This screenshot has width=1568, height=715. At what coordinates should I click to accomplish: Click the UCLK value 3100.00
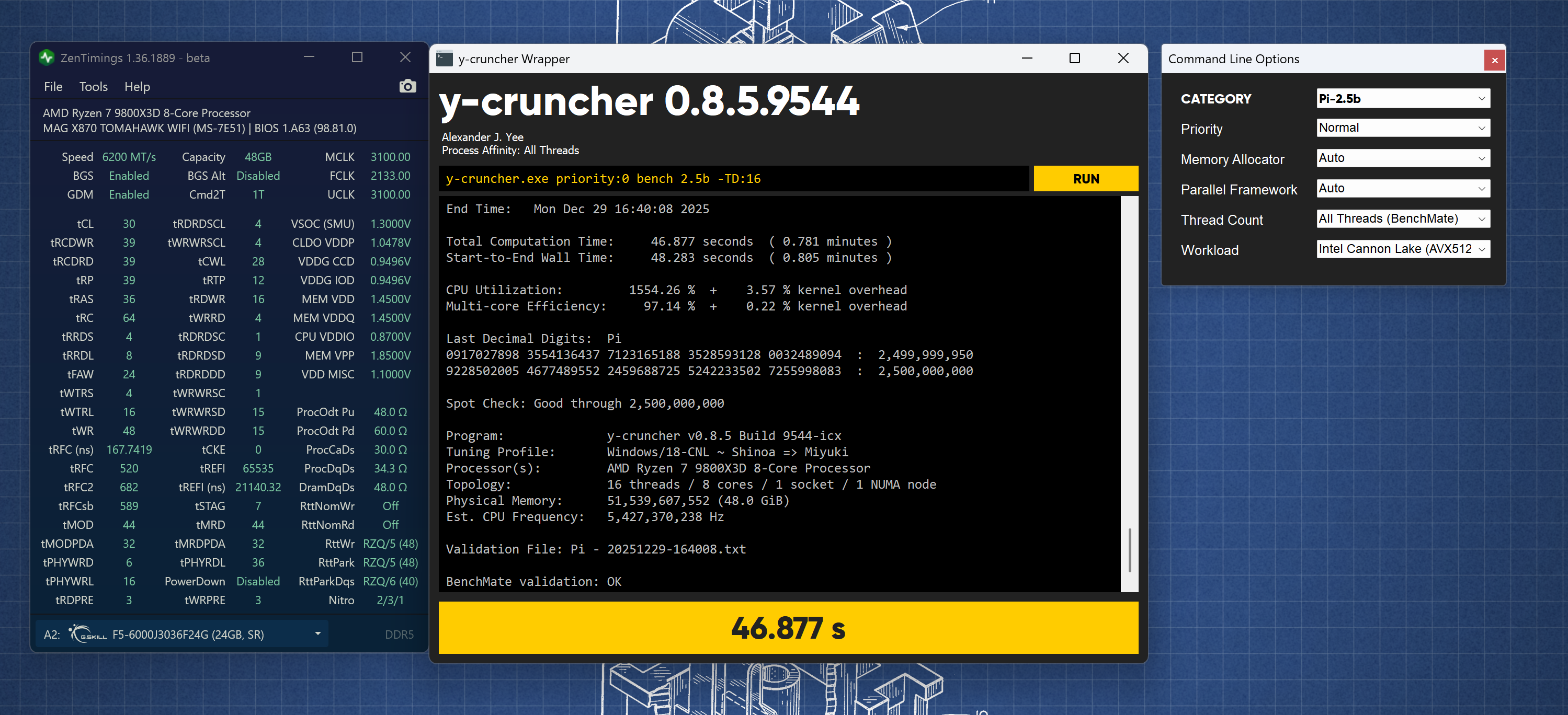click(391, 195)
